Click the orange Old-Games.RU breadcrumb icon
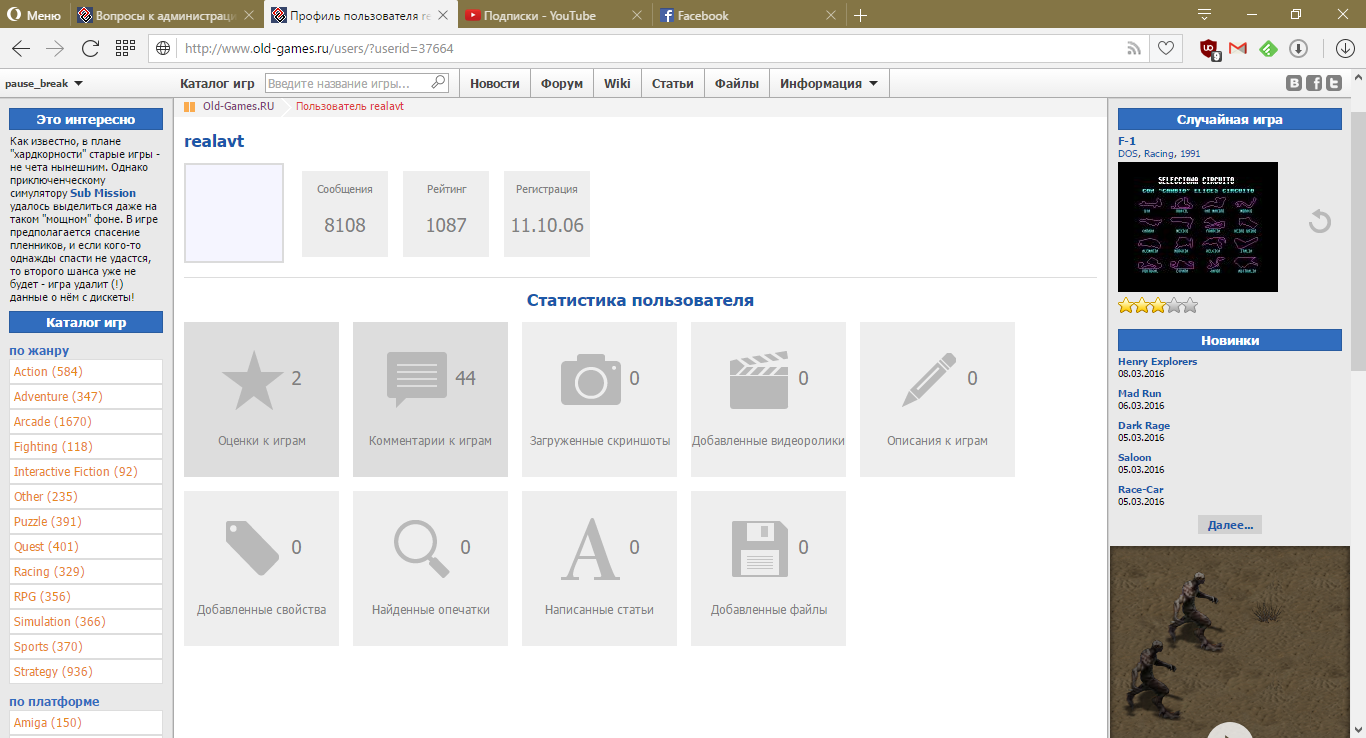 [190, 107]
